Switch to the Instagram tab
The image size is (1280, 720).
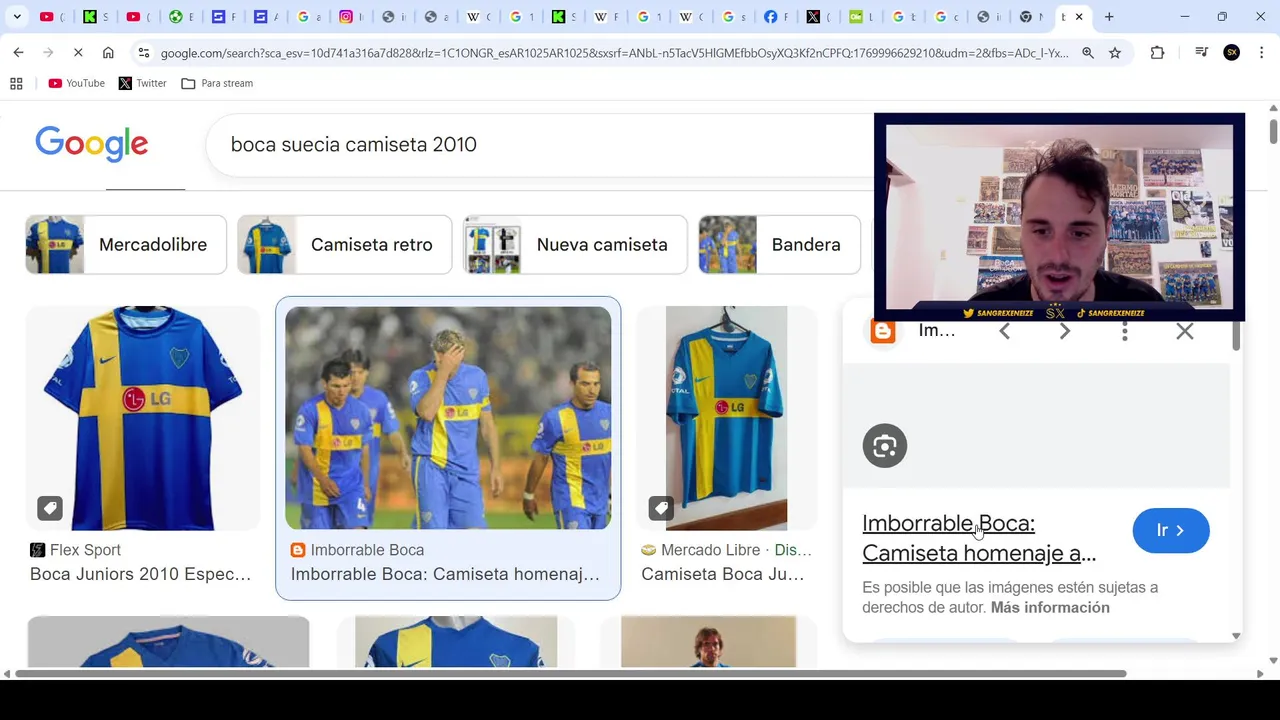tap(352, 17)
